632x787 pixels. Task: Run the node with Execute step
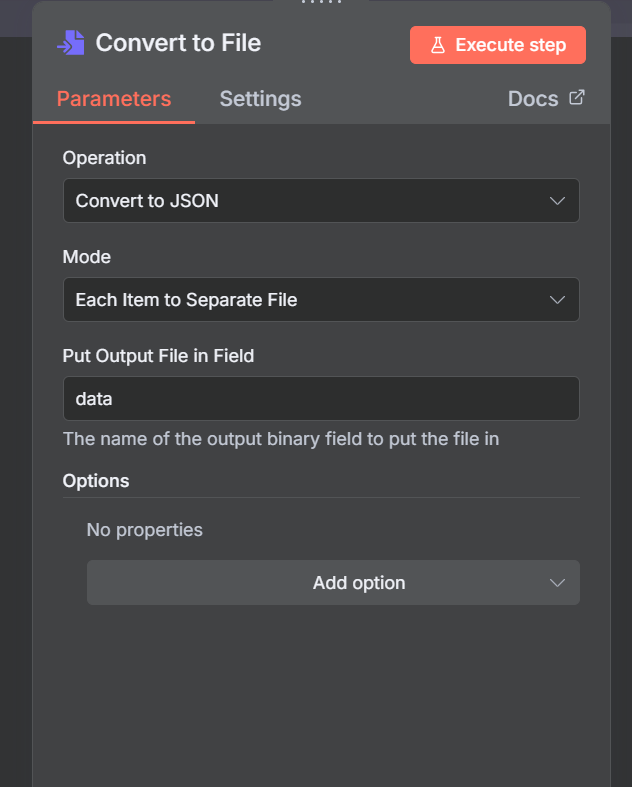coord(498,45)
